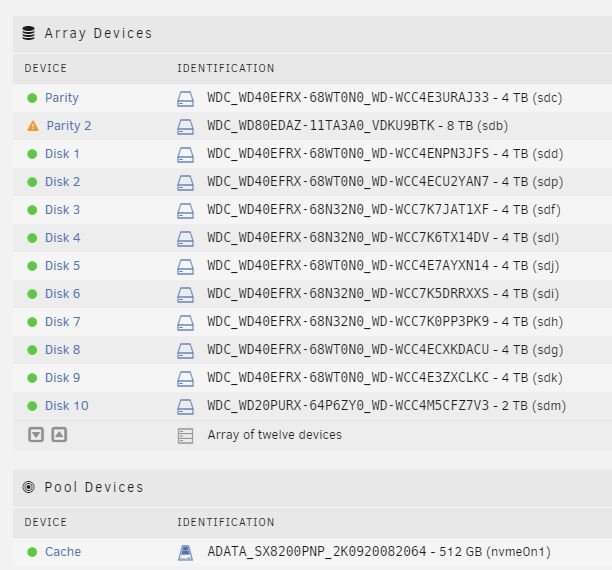The width and height of the screenshot is (612, 570).
Task: Click the drive icon in the Disk 5 row
Action: (185, 267)
